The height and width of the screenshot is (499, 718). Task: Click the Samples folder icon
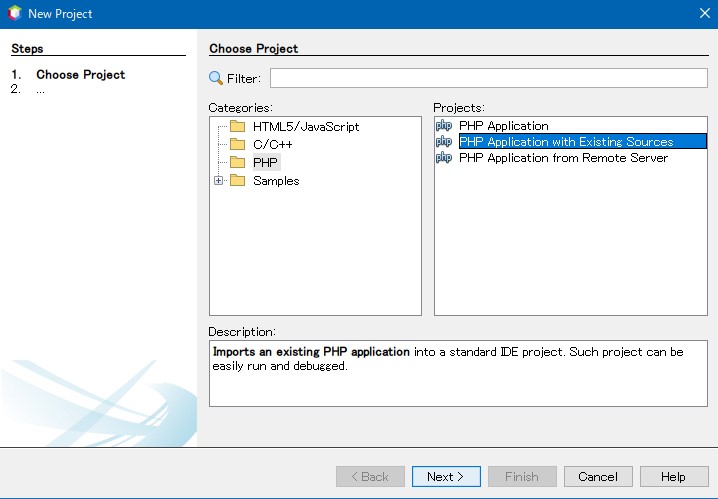(237, 180)
